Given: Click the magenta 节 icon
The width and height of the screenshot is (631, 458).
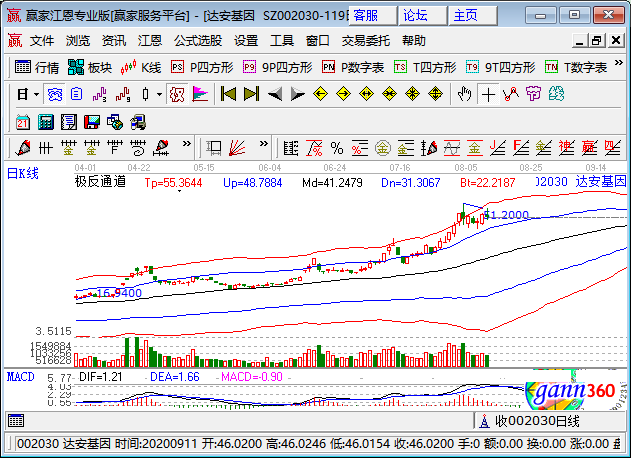Looking at the screenshot, I should coord(533,95).
